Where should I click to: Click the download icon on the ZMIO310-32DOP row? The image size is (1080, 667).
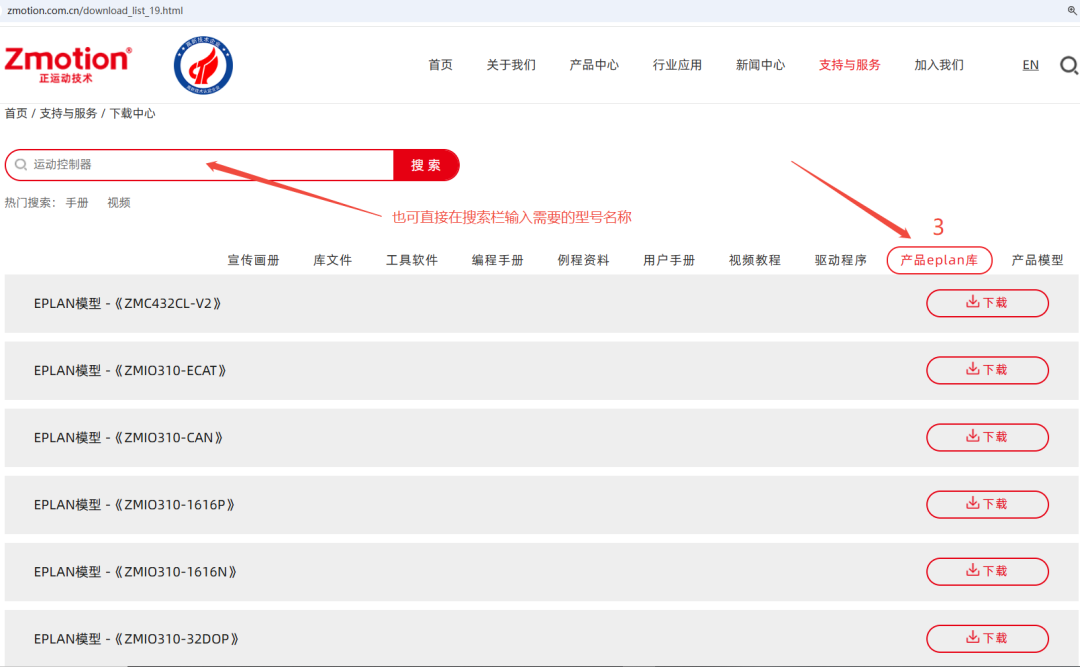coord(972,638)
